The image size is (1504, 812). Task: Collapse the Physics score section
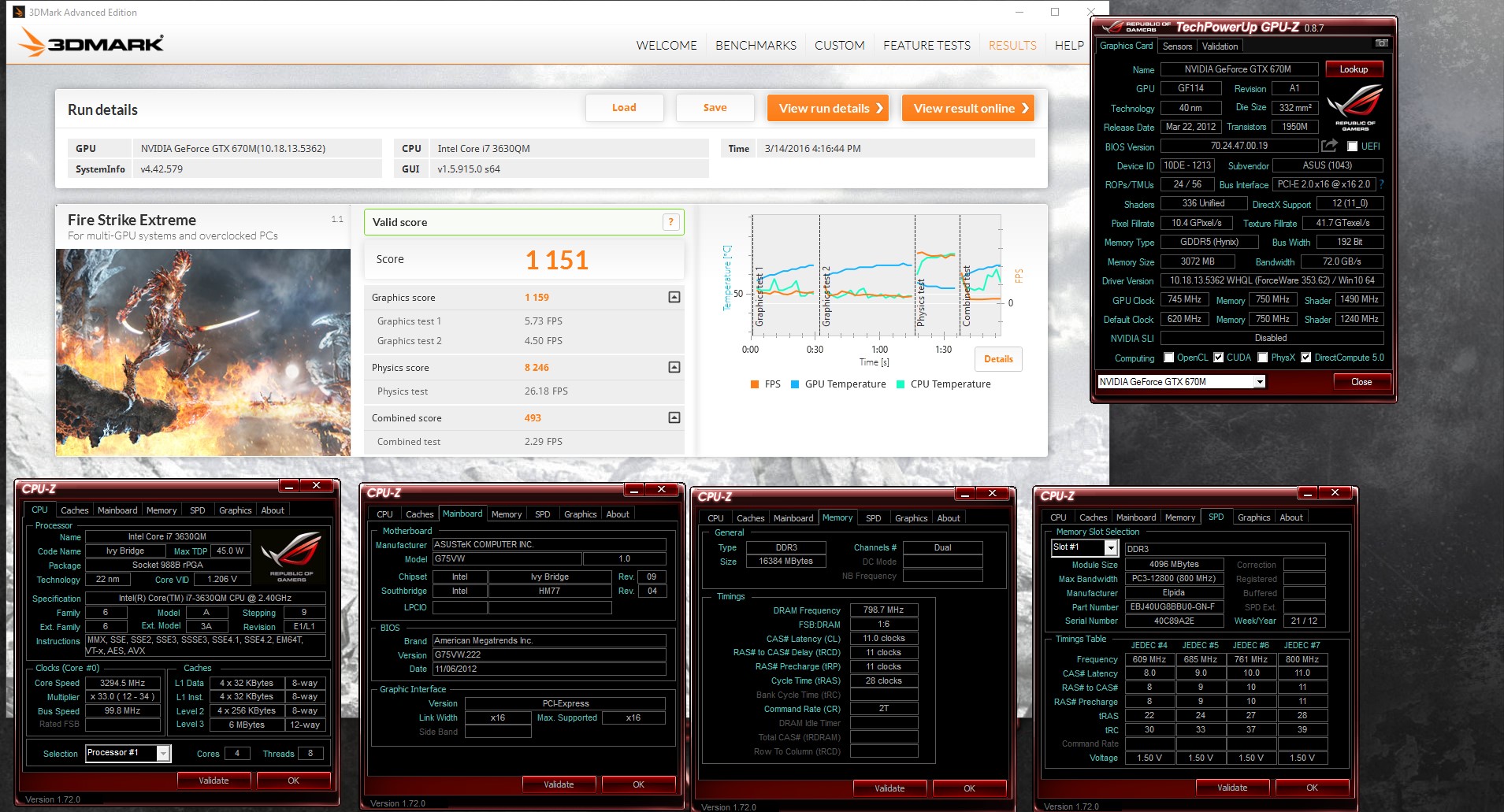click(x=674, y=367)
